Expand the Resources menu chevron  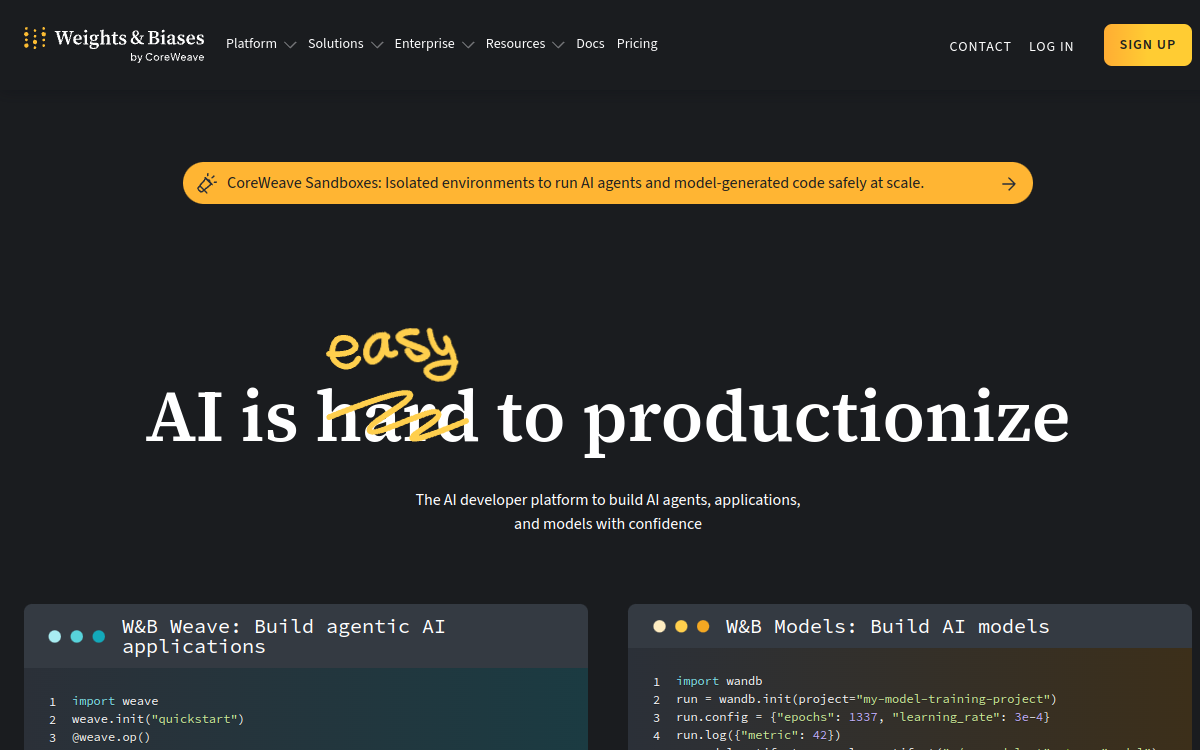click(x=558, y=45)
